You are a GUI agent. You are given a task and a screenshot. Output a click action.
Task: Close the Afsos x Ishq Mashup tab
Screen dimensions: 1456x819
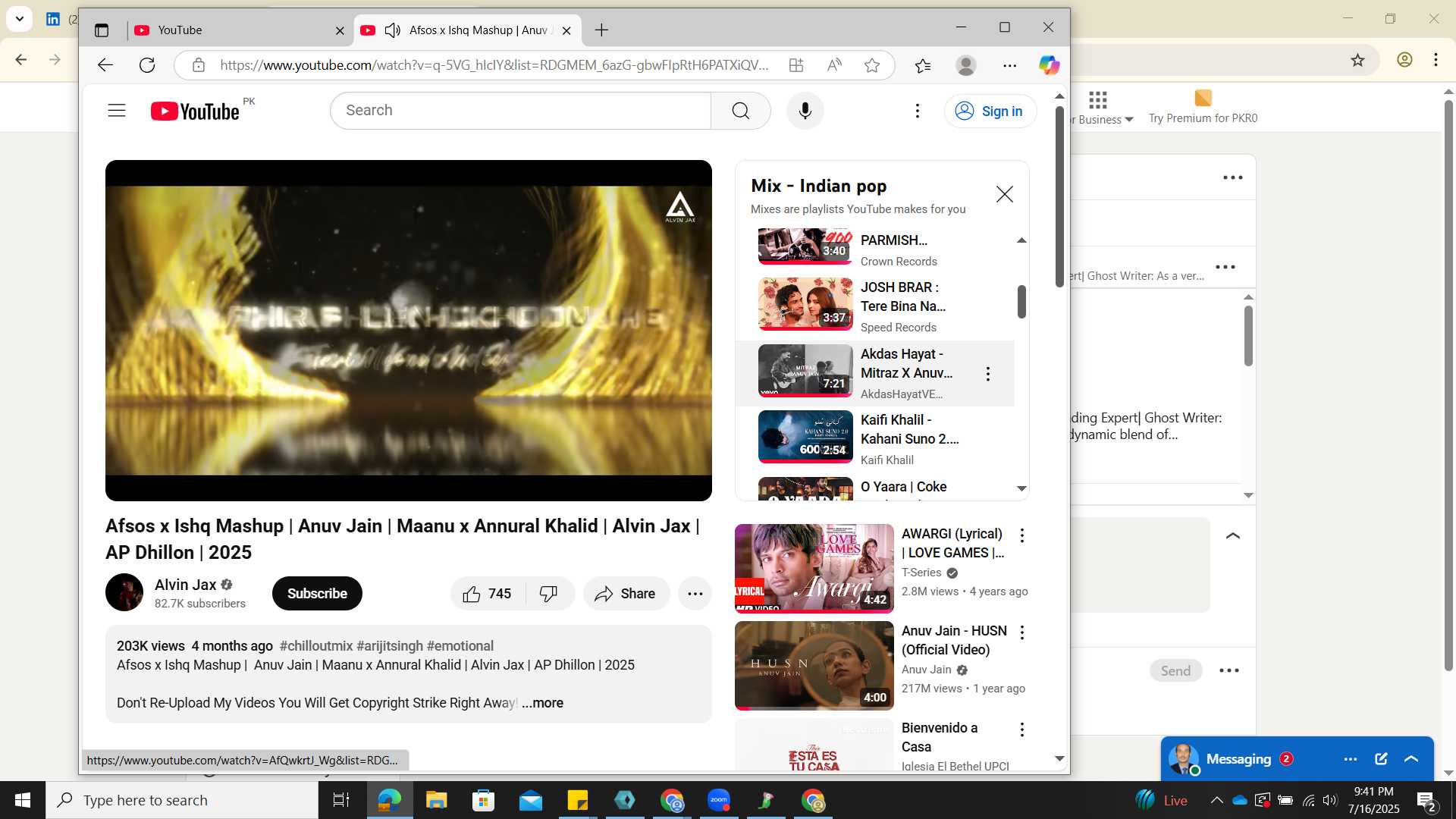566,30
